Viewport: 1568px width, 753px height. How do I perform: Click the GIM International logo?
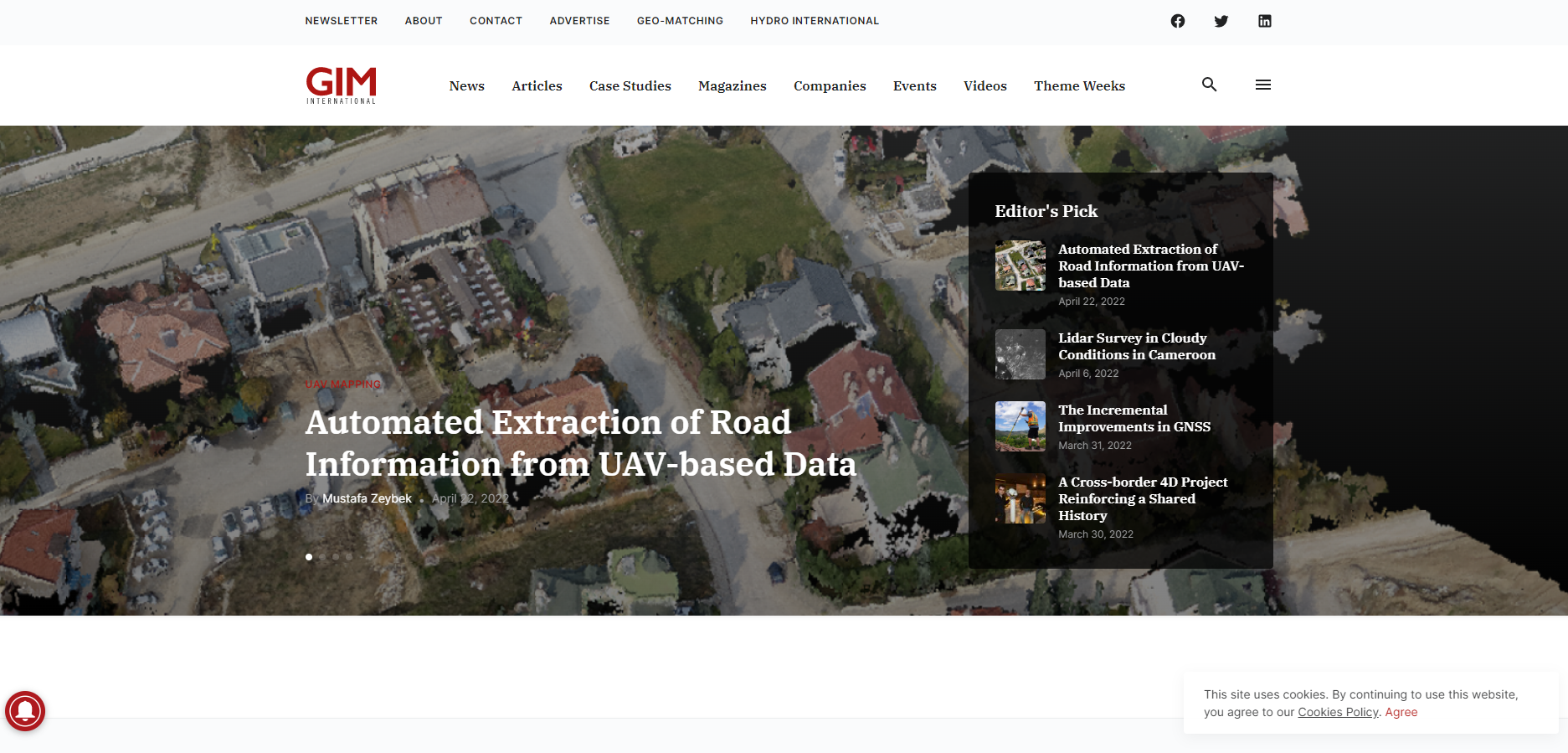pyautogui.click(x=341, y=85)
